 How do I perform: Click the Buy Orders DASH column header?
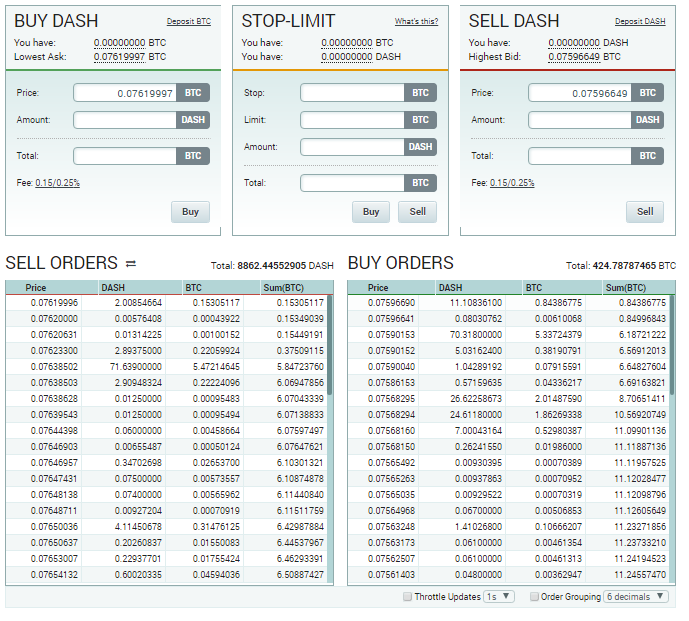[x=479, y=287]
